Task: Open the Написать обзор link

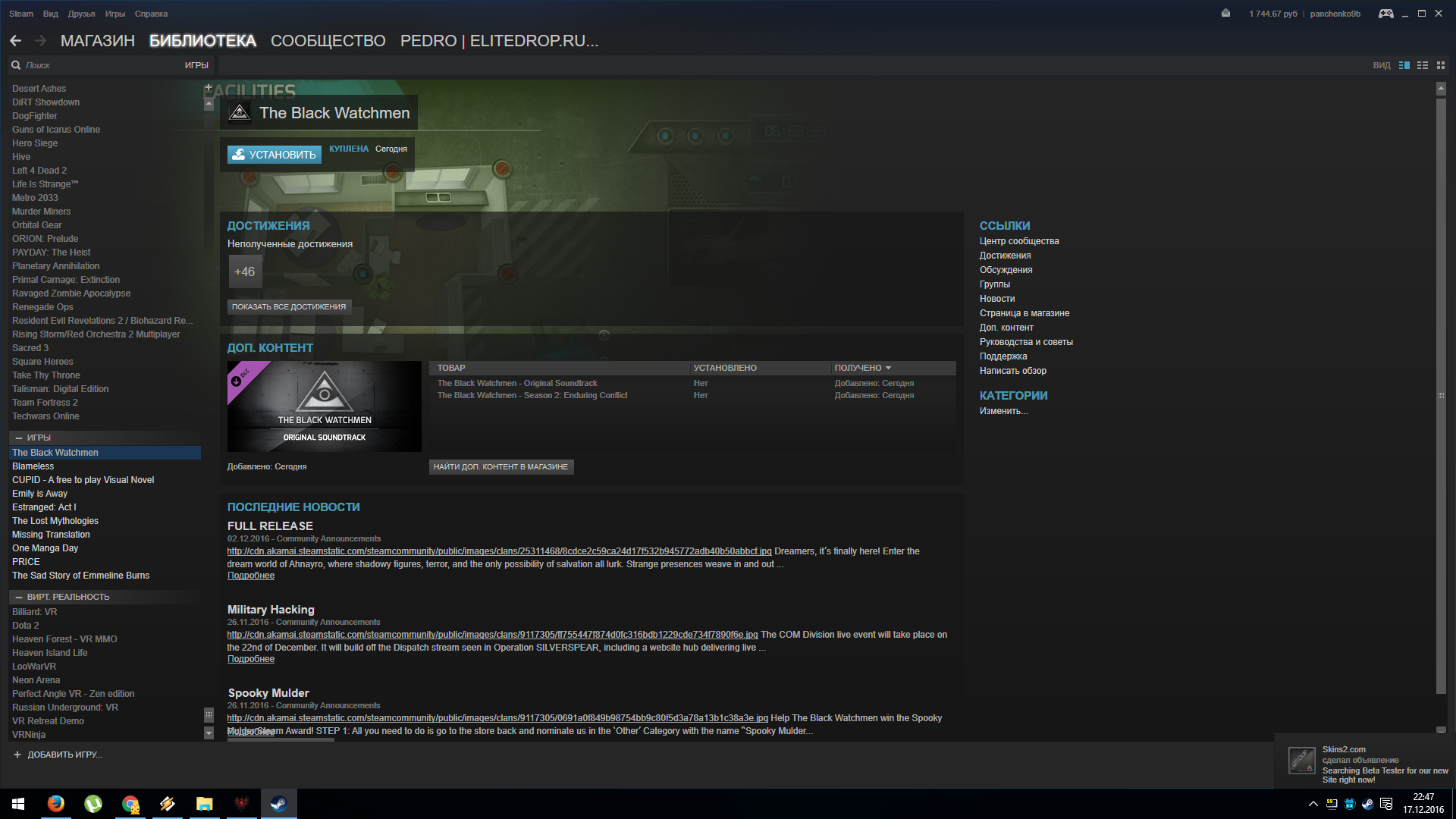Action: tap(1013, 371)
